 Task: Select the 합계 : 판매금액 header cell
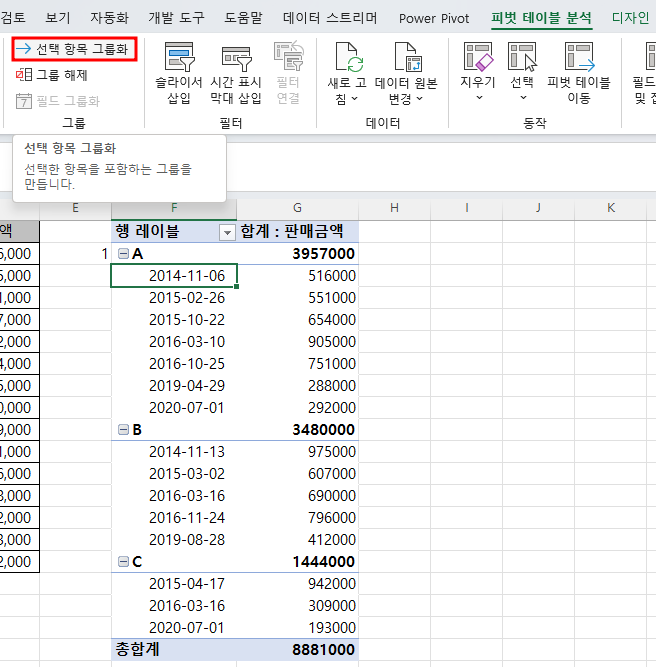297,231
